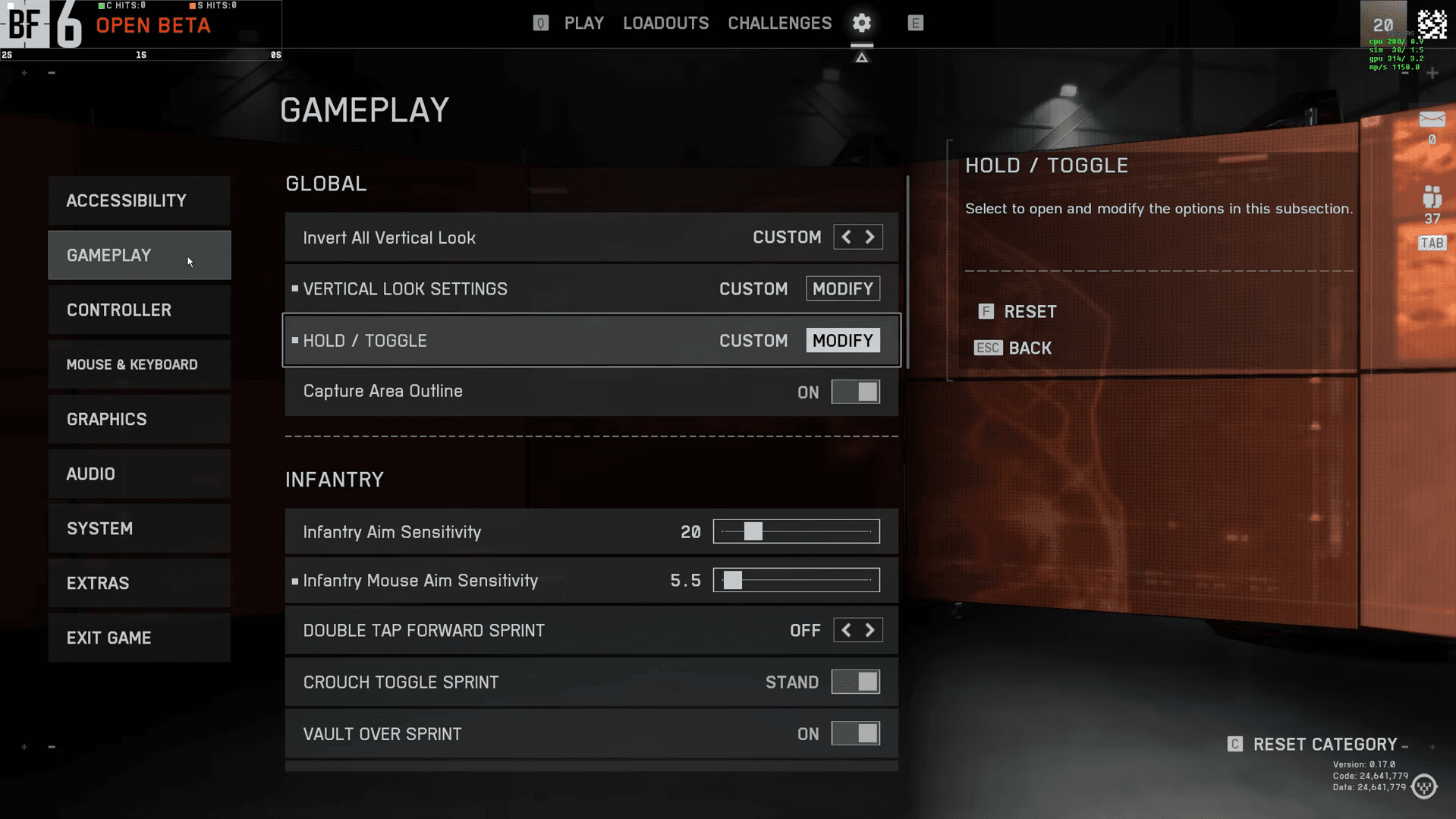Image resolution: width=1456 pixels, height=819 pixels.
Task: Click the Reset Category button
Action: (1324, 744)
